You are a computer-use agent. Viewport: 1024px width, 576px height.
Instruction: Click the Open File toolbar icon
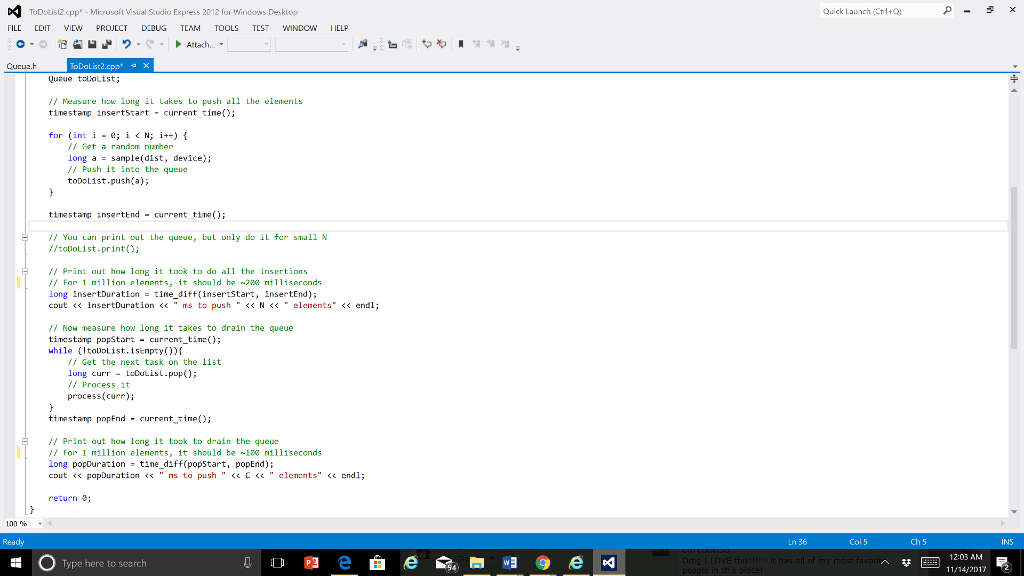tap(79, 43)
